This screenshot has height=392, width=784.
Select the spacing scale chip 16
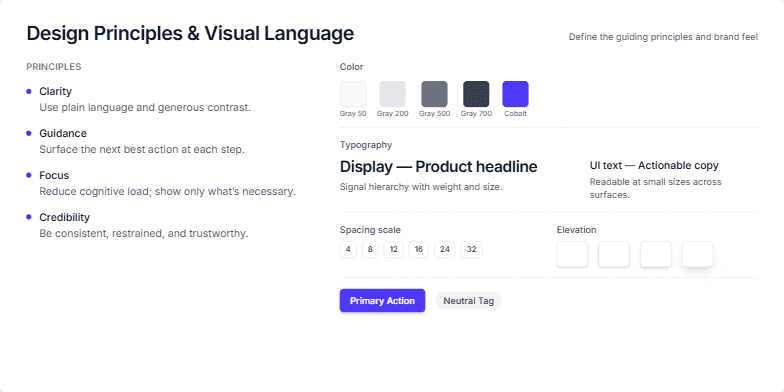[418, 250]
